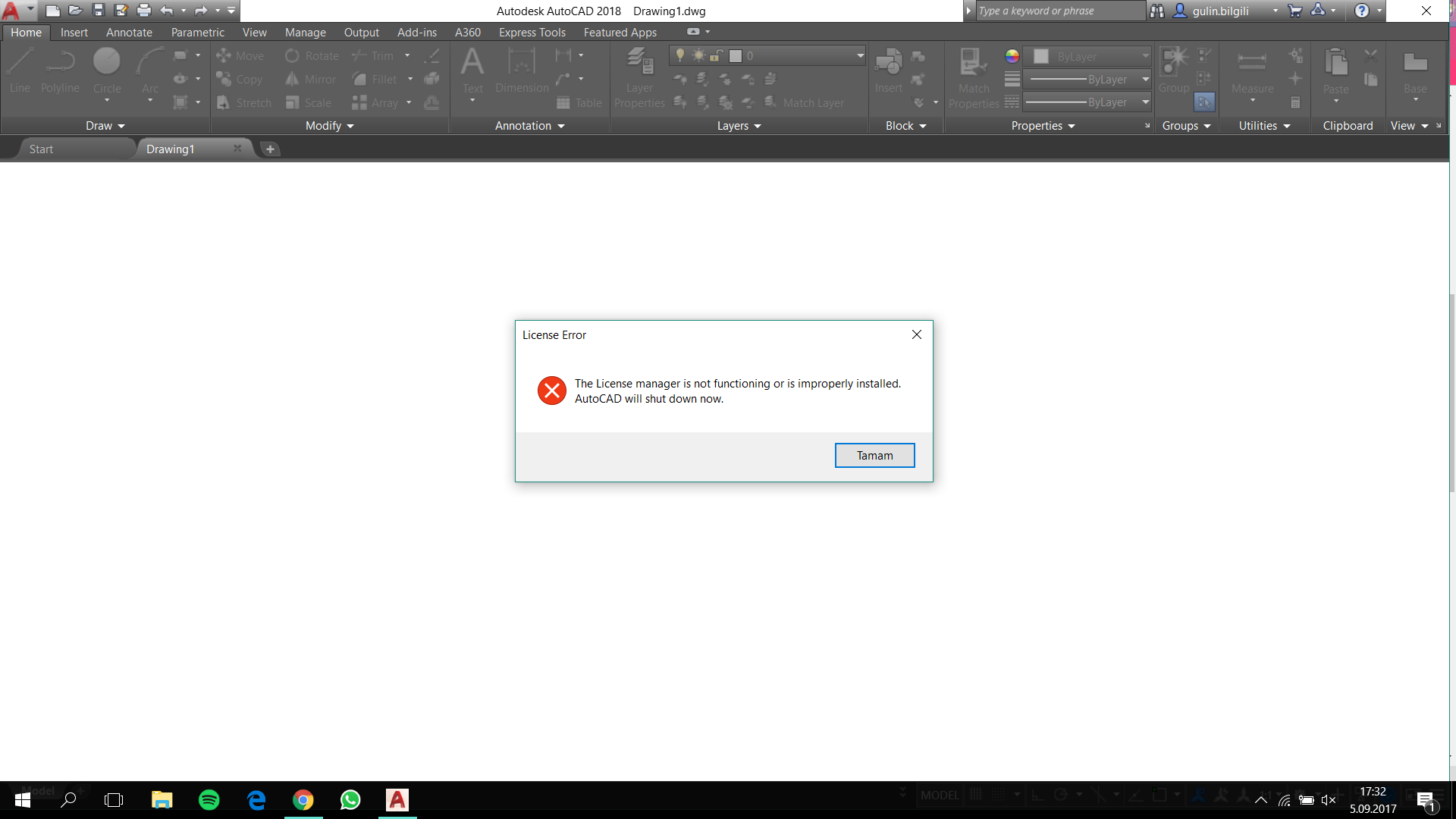The width and height of the screenshot is (1456, 819).
Task: Click the Windows Start button
Action: click(22, 800)
